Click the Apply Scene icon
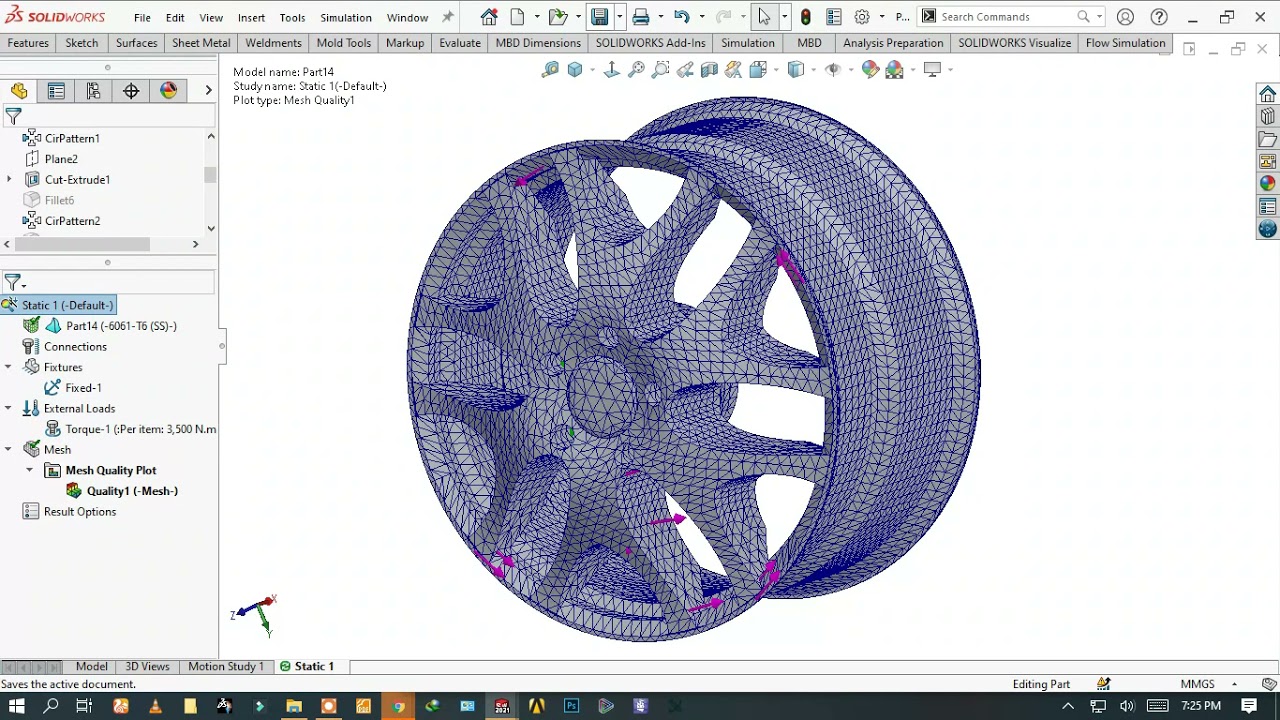1280x720 pixels. 894,69
